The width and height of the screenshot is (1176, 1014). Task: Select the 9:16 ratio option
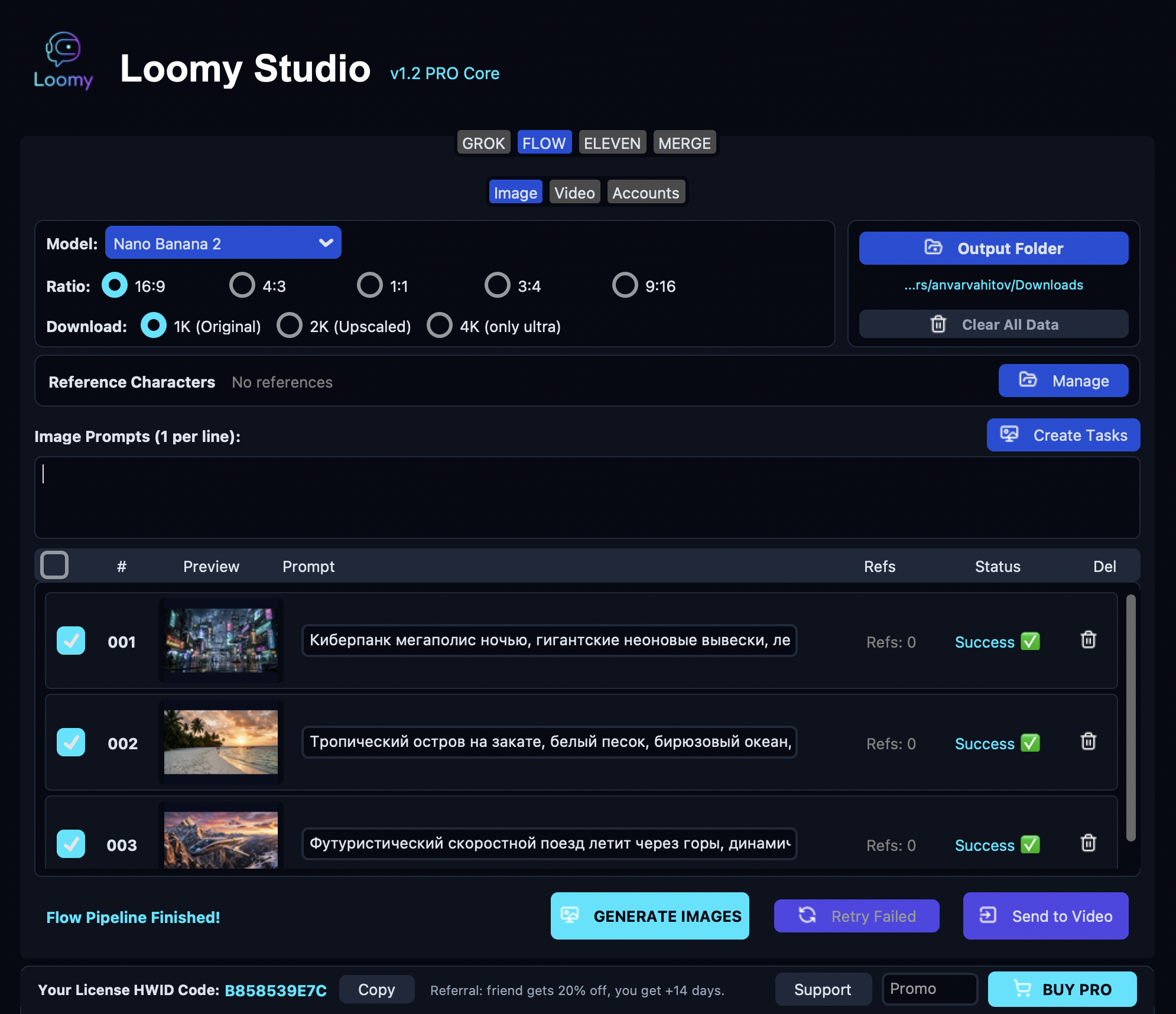click(x=625, y=285)
